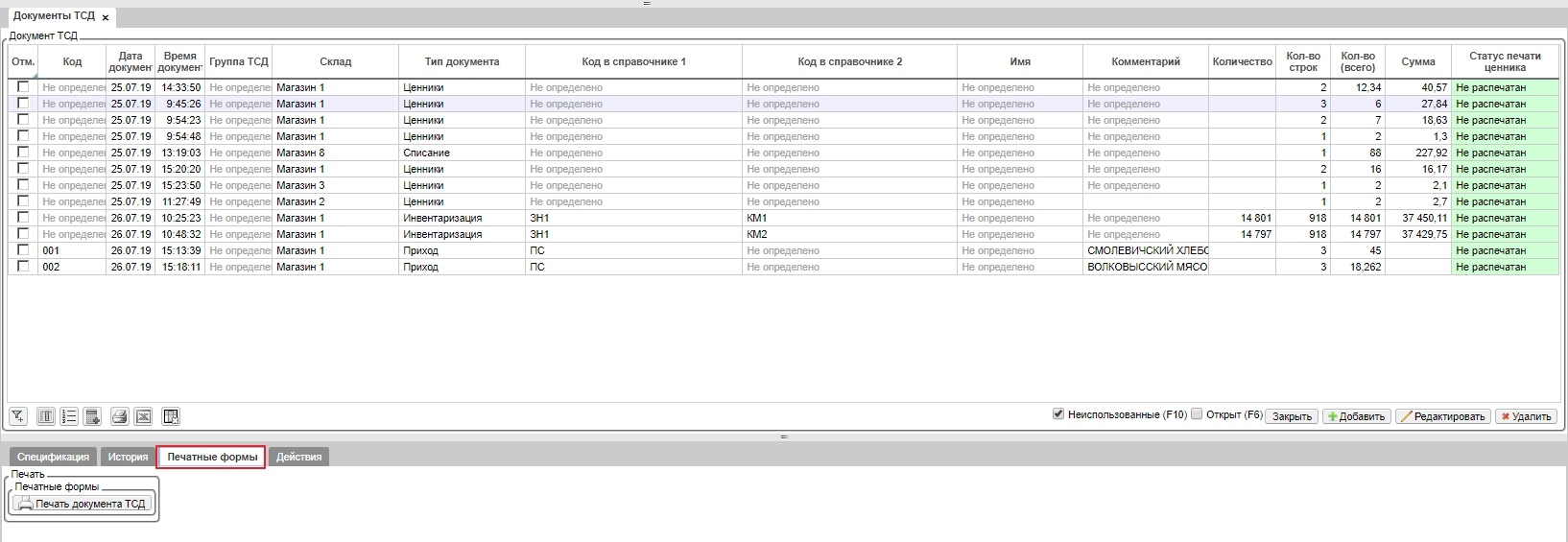Switch to the Спецификация tab
Viewport: 1568px width, 542px height.
tap(53, 457)
